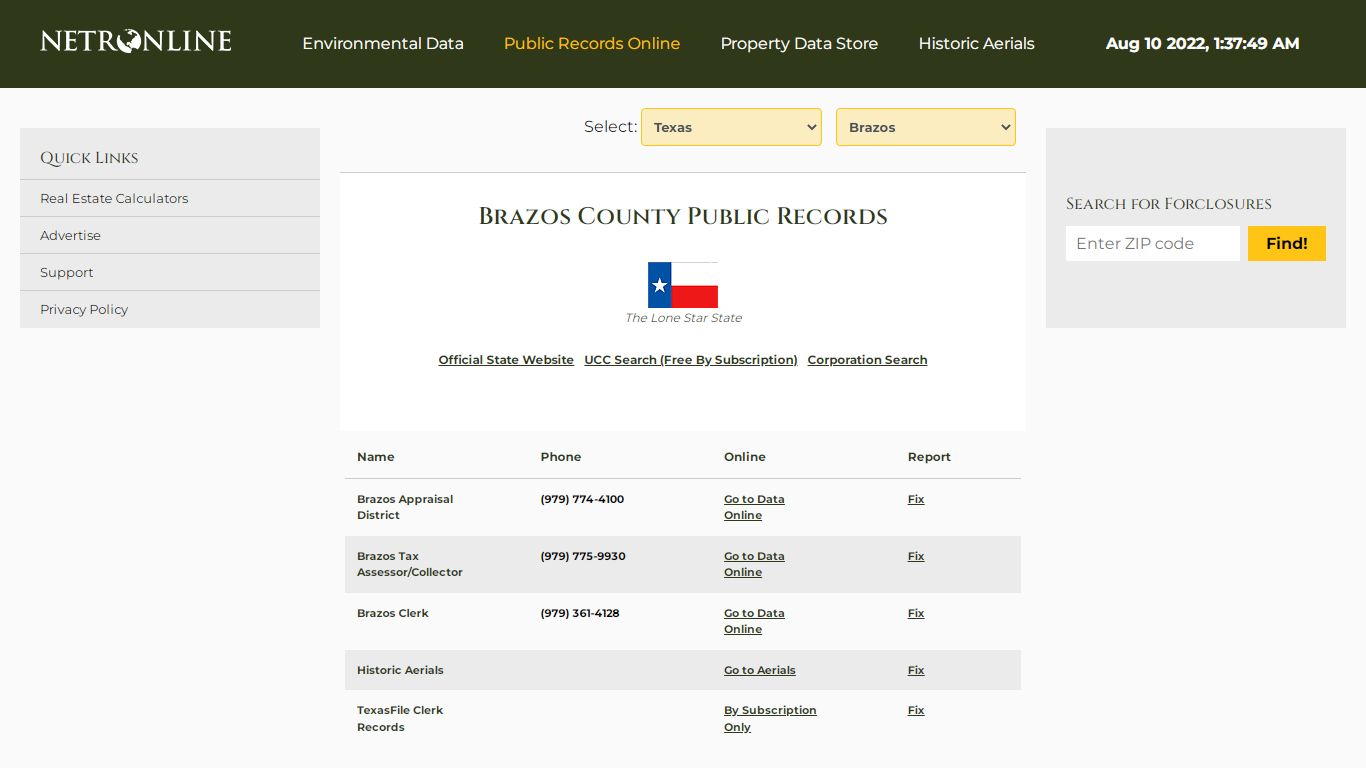Go to Data Online for Brazos Tax Assessor/Collector

[x=754, y=564]
